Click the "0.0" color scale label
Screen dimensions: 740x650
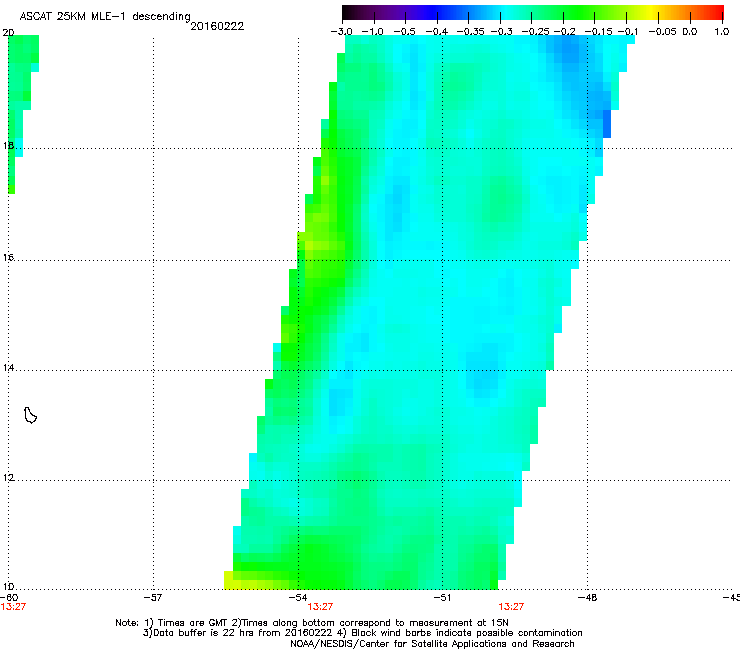point(690,32)
